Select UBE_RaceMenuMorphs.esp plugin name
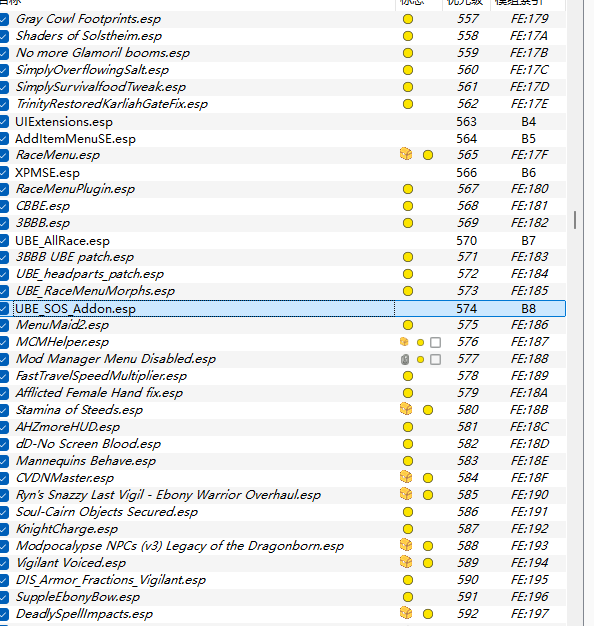 point(95,291)
